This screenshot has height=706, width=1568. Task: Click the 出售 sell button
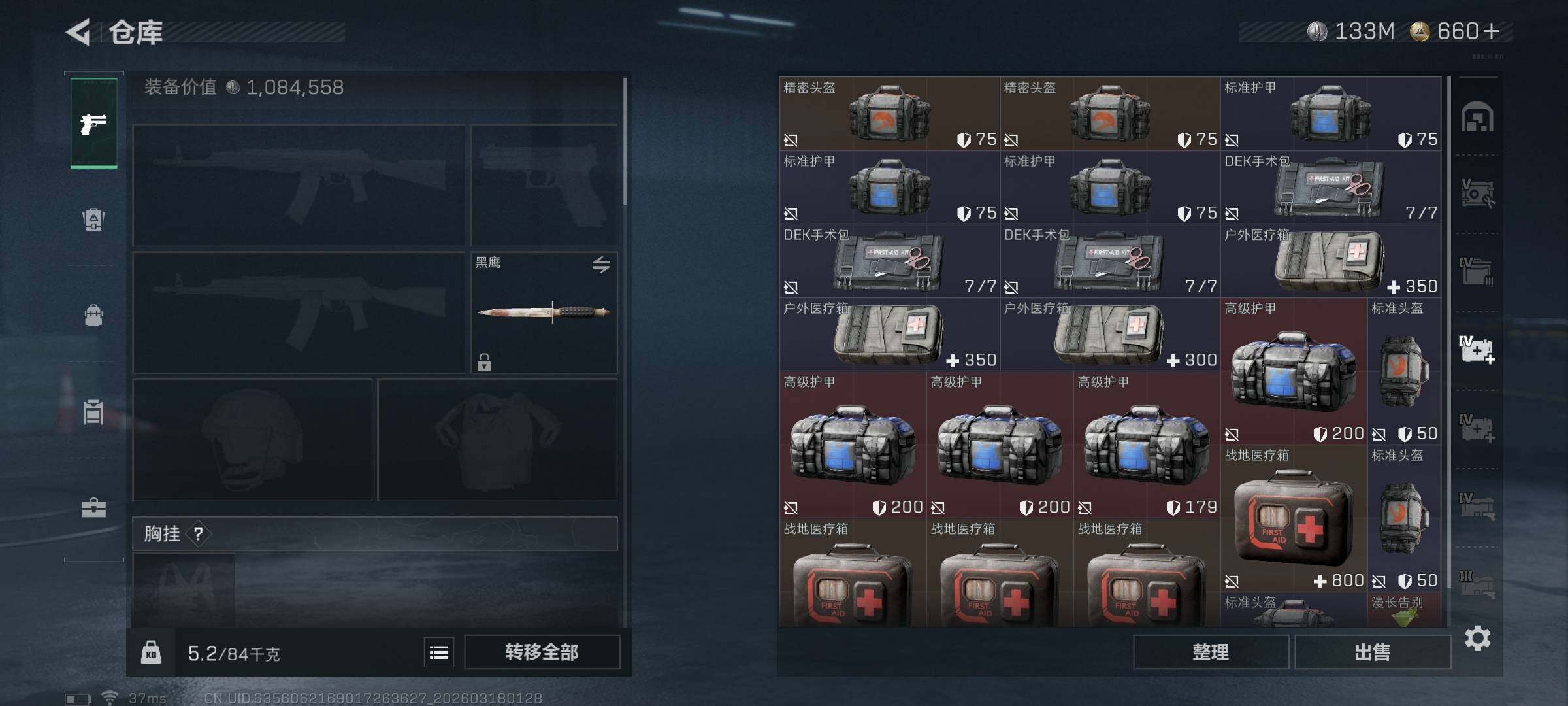coord(1372,652)
